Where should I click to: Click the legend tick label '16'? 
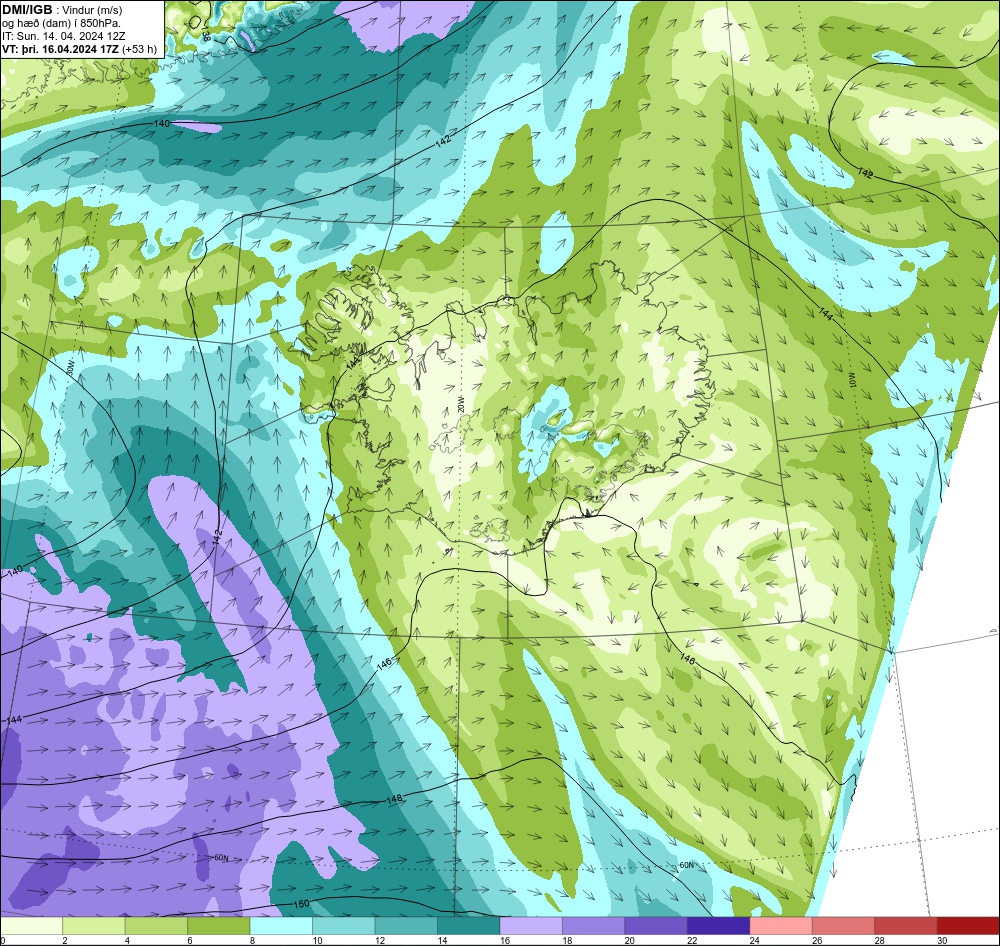(x=503, y=940)
